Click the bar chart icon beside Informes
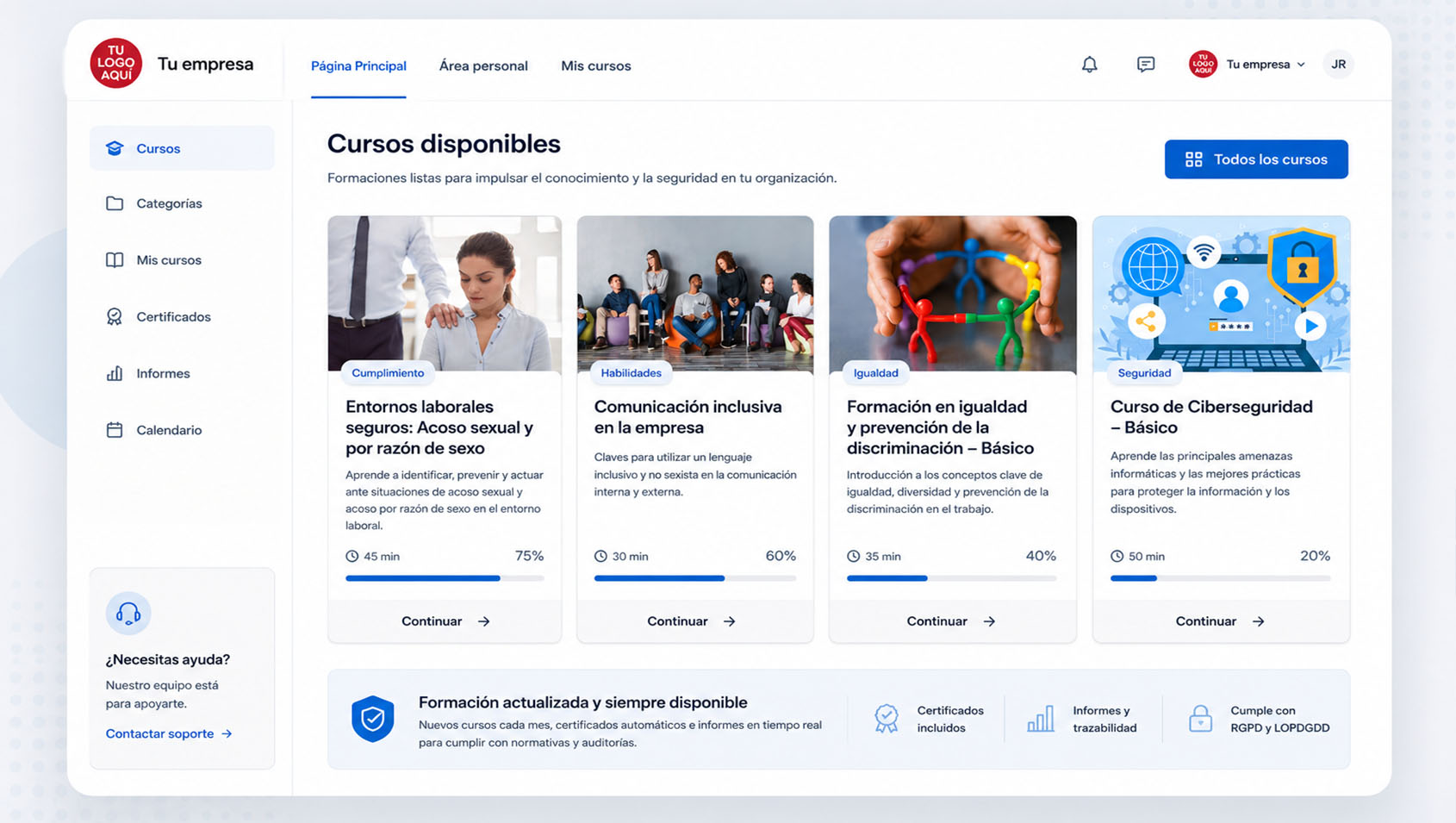The width and height of the screenshot is (1456, 823). click(115, 373)
